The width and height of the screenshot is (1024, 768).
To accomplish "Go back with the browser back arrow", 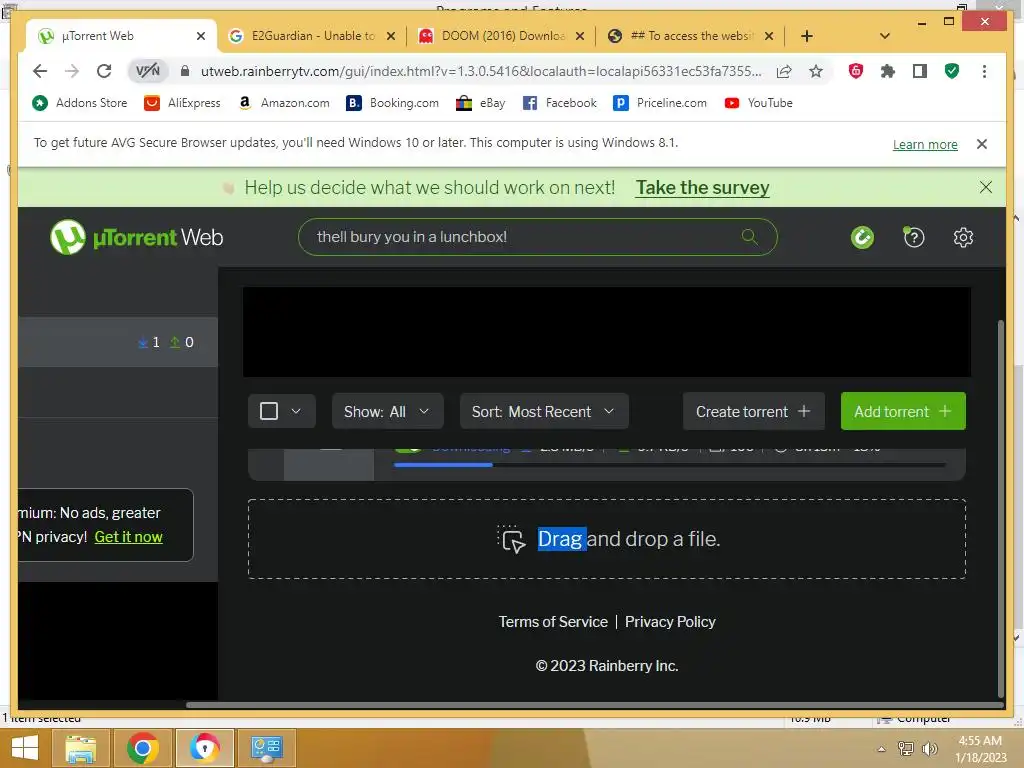I will [x=40, y=71].
